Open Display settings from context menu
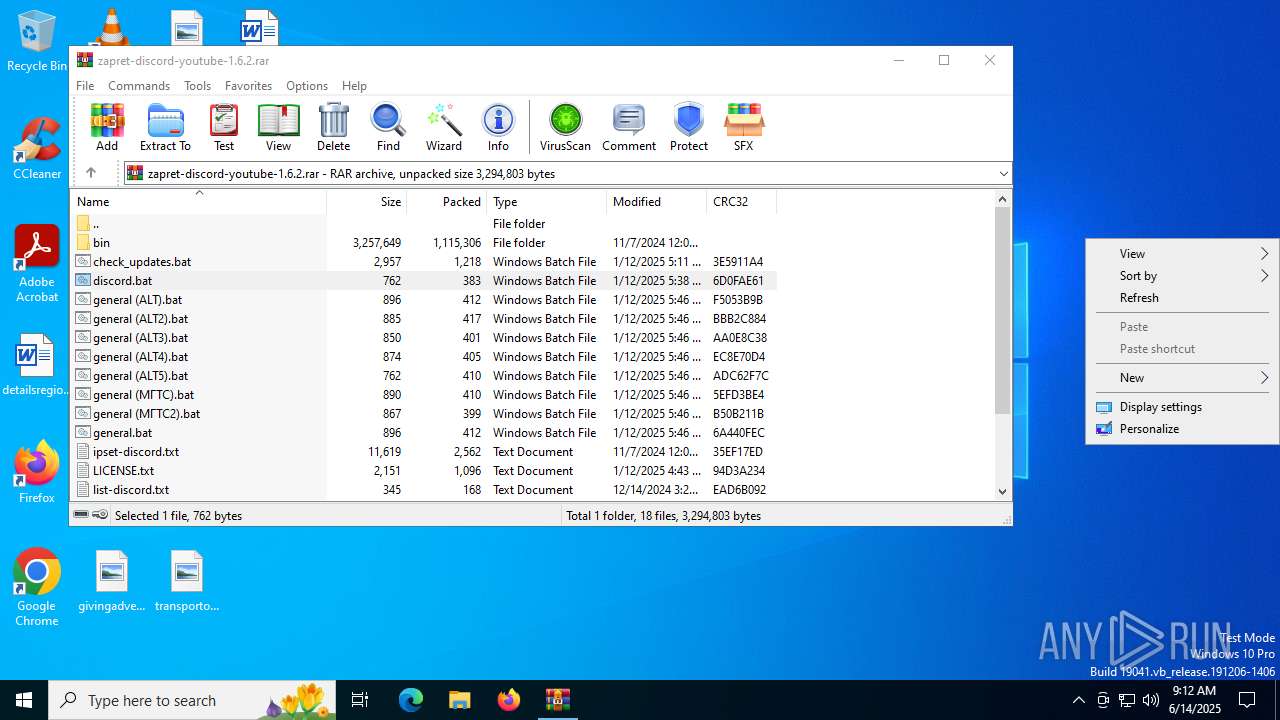This screenshot has height=720, width=1280. coord(1182,407)
